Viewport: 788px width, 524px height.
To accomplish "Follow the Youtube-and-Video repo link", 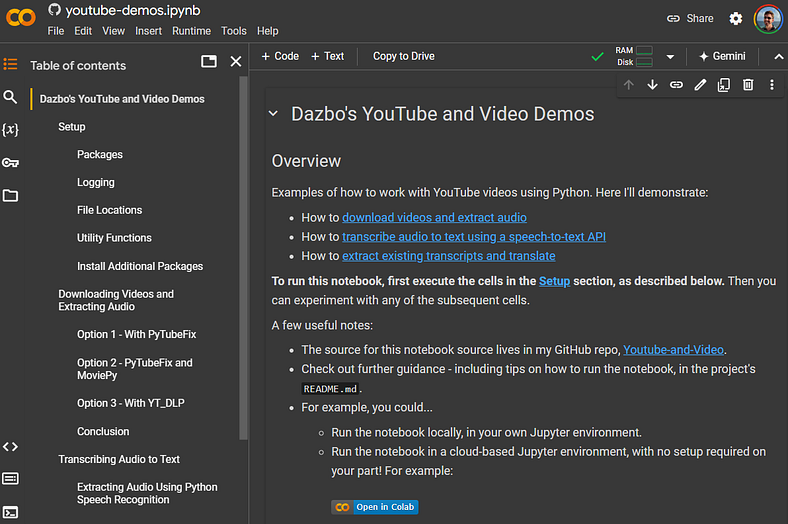I will [674, 350].
